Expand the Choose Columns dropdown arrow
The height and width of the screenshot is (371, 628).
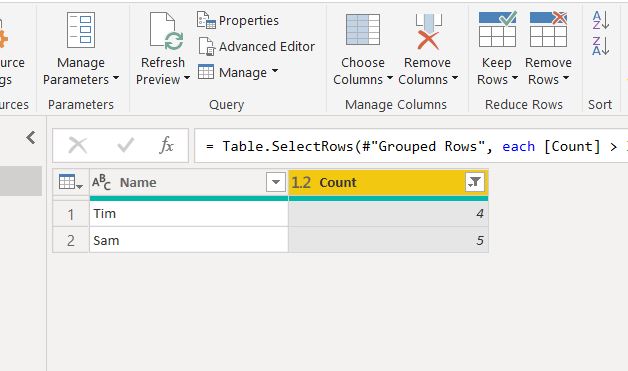click(389, 79)
